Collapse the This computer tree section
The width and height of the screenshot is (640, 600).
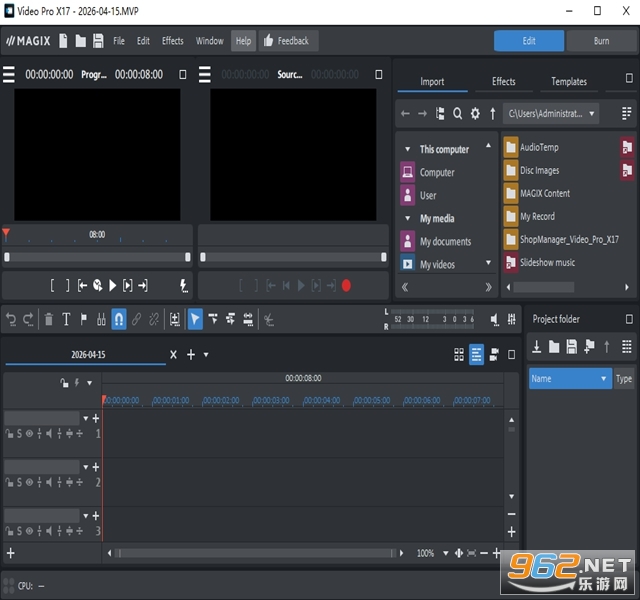(x=407, y=149)
